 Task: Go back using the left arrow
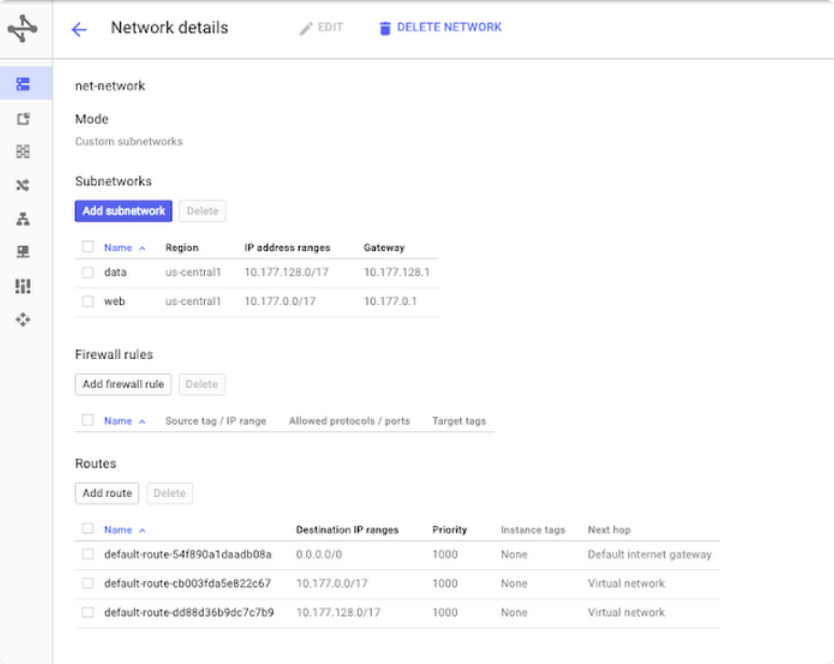point(79,29)
